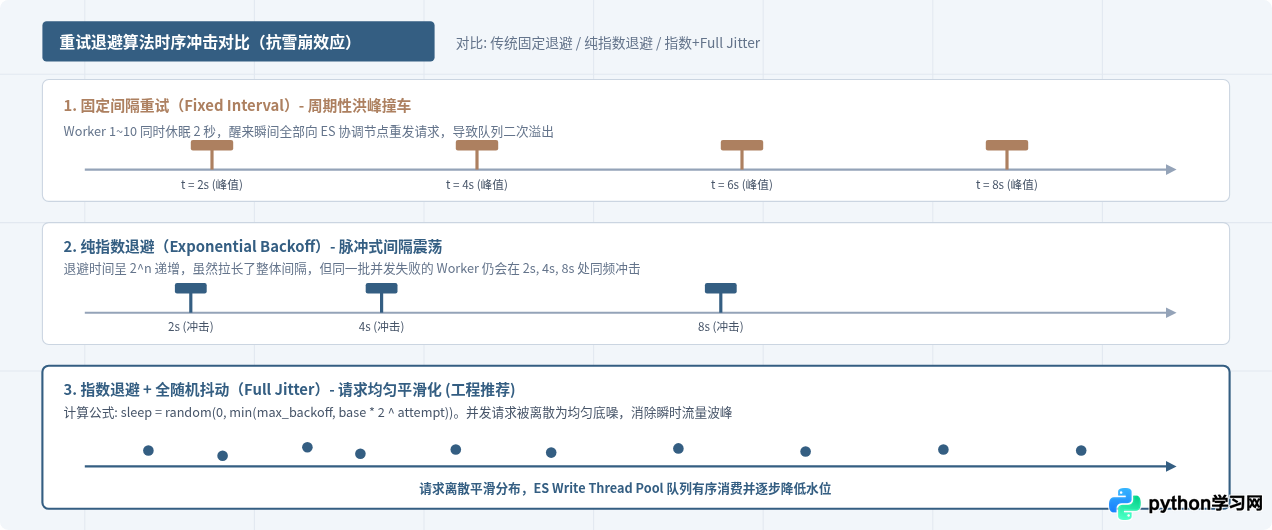Click the label 2s (冲击)

(190, 327)
